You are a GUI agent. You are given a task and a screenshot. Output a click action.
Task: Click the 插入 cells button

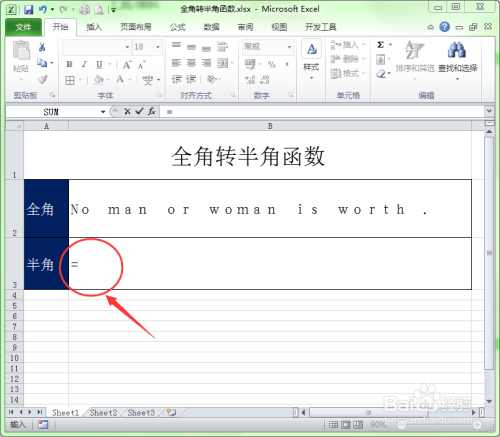click(348, 45)
